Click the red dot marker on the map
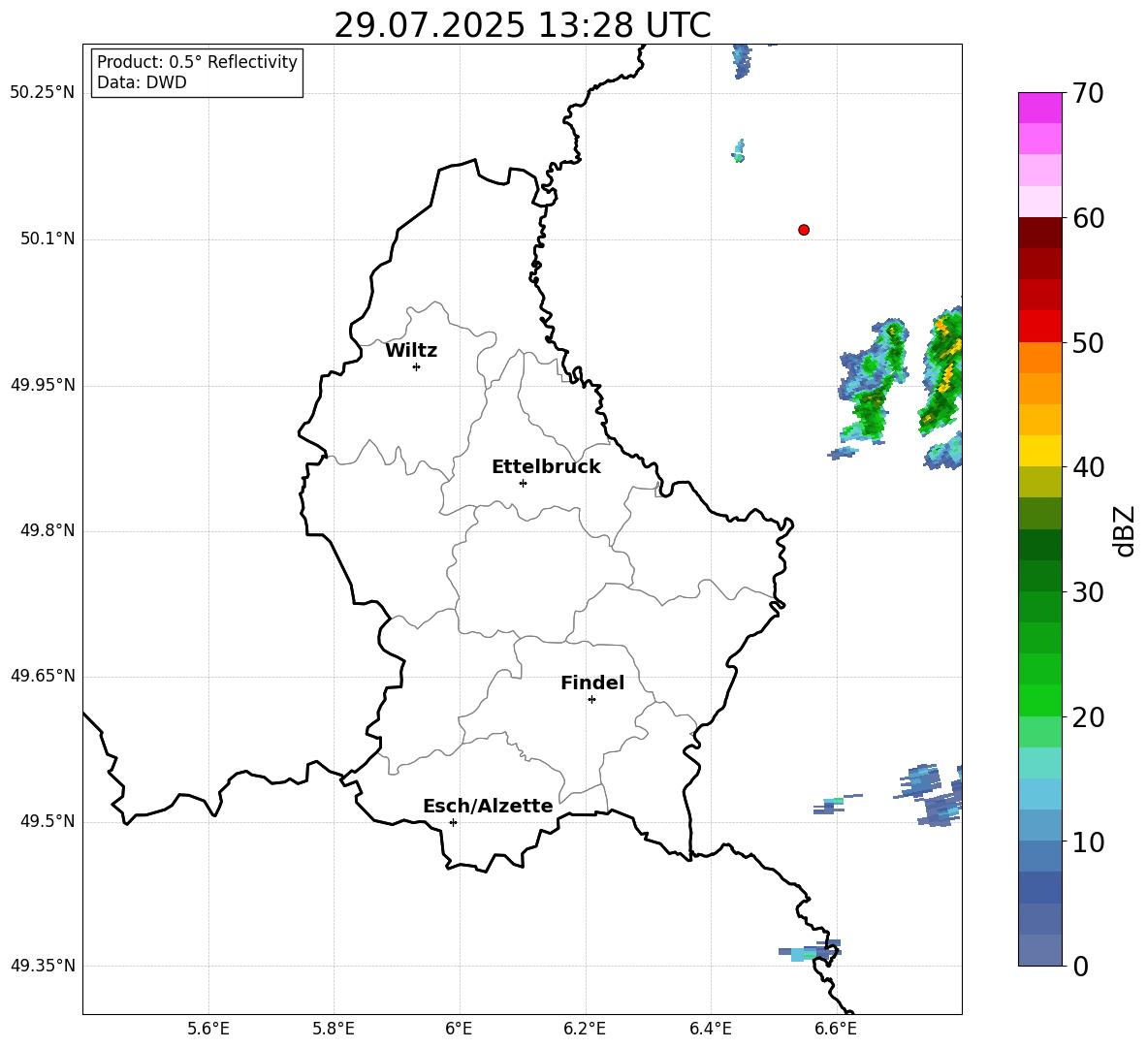This screenshot has width=1148, height=1048. tap(804, 230)
